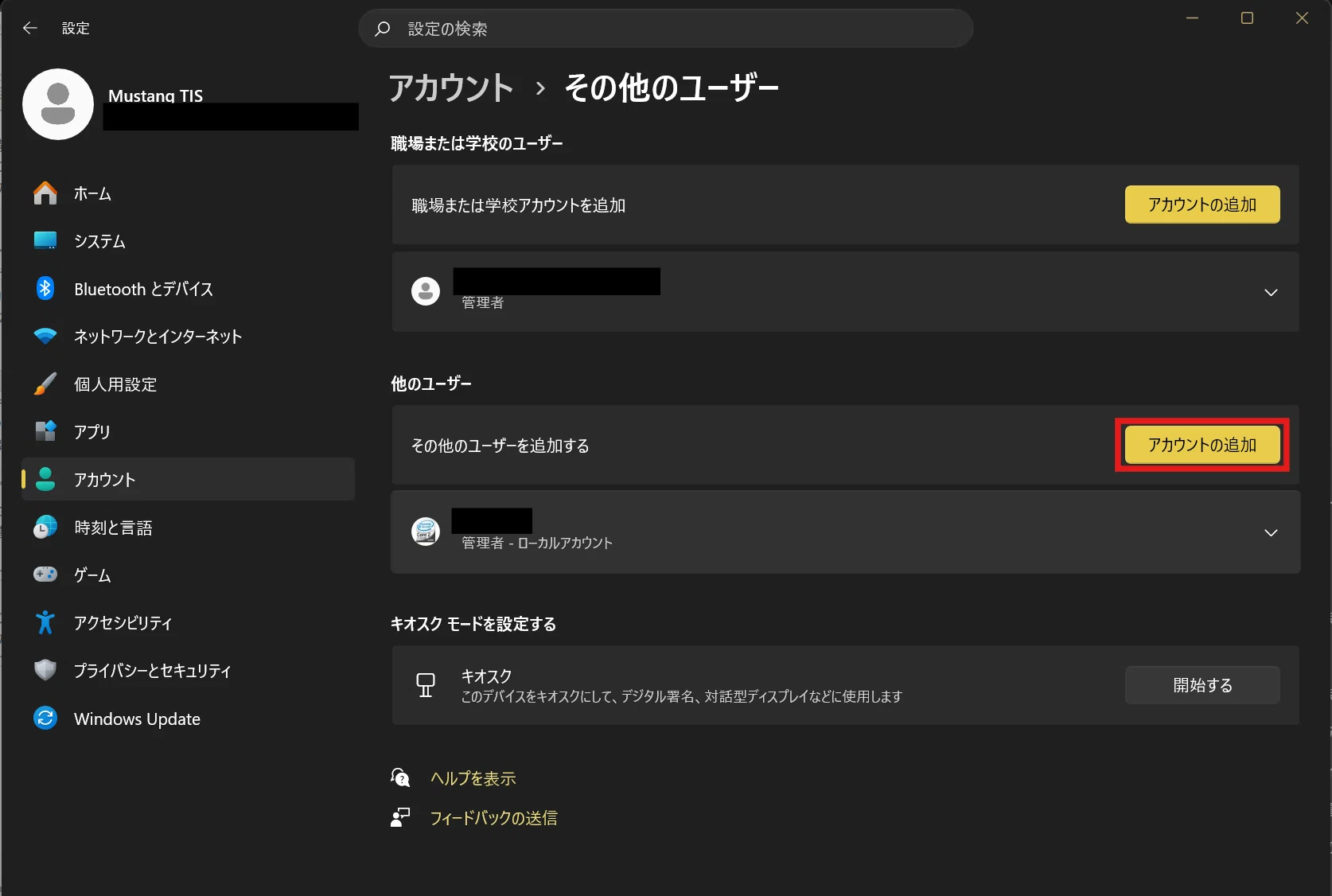Select ネットワークとインターネット in sidebar

pyautogui.click(x=188, y=337)
